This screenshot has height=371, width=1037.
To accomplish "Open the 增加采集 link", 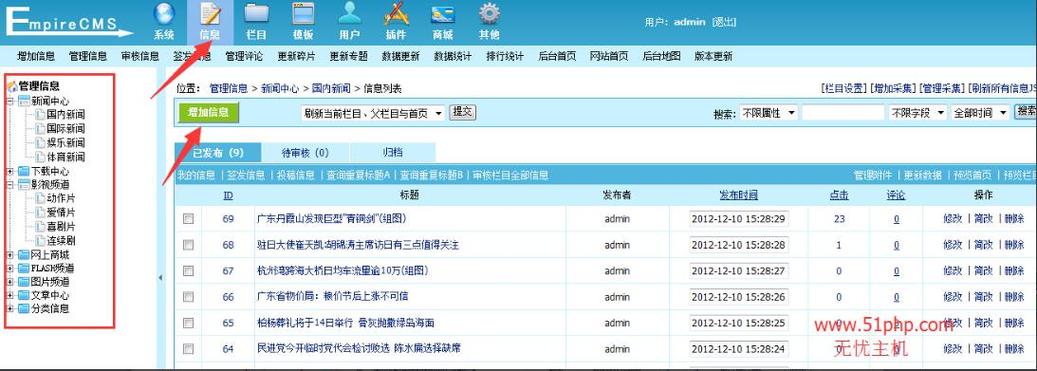I will tap(893, 88).
